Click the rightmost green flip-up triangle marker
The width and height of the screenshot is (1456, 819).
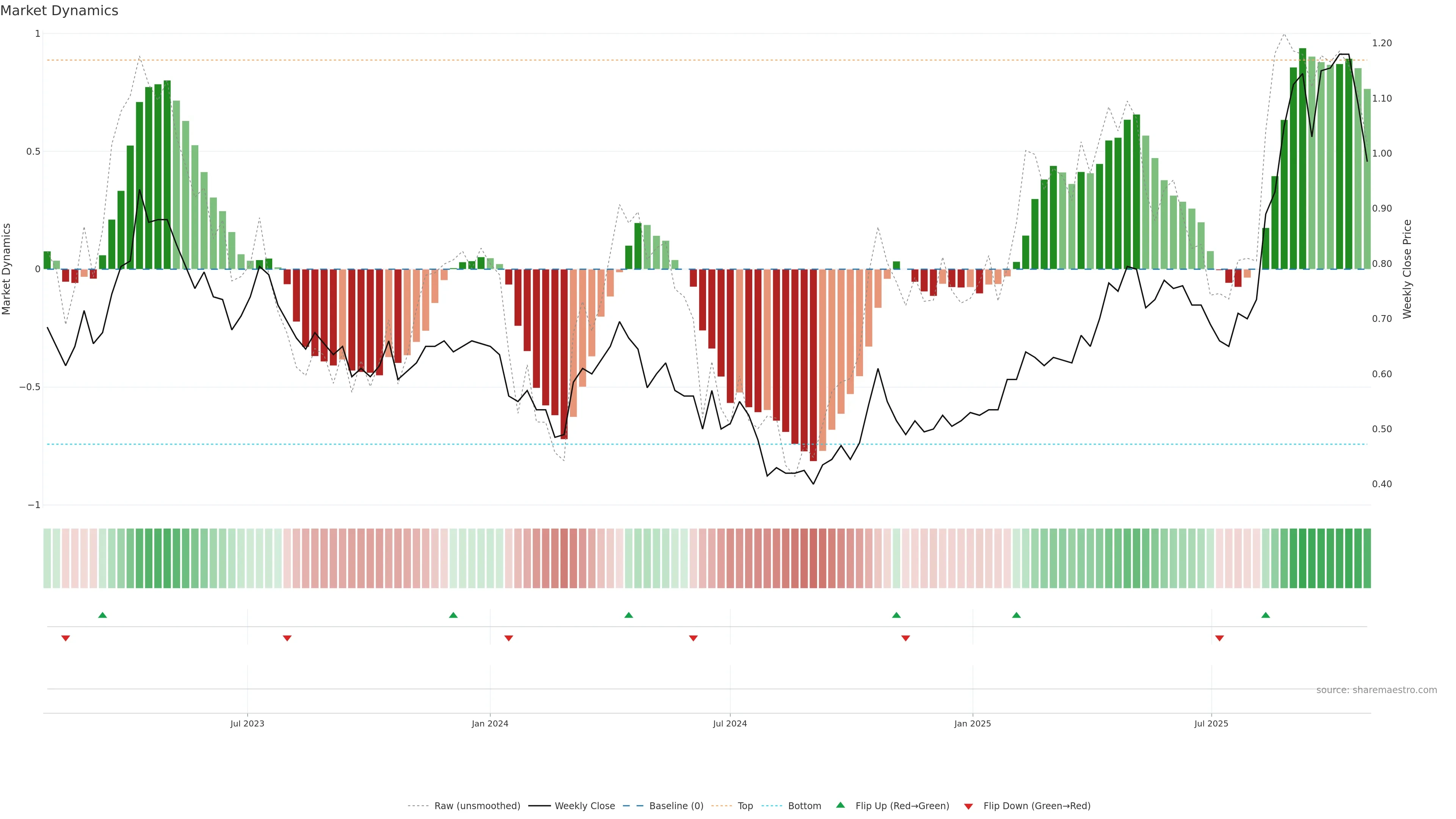click(1266, 615)
